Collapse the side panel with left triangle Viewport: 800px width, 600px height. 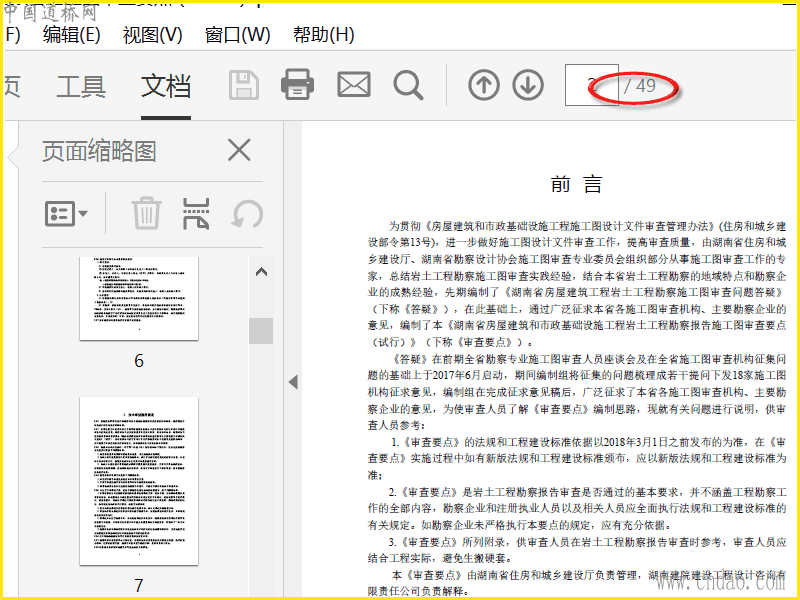click(x=293, y=382)
